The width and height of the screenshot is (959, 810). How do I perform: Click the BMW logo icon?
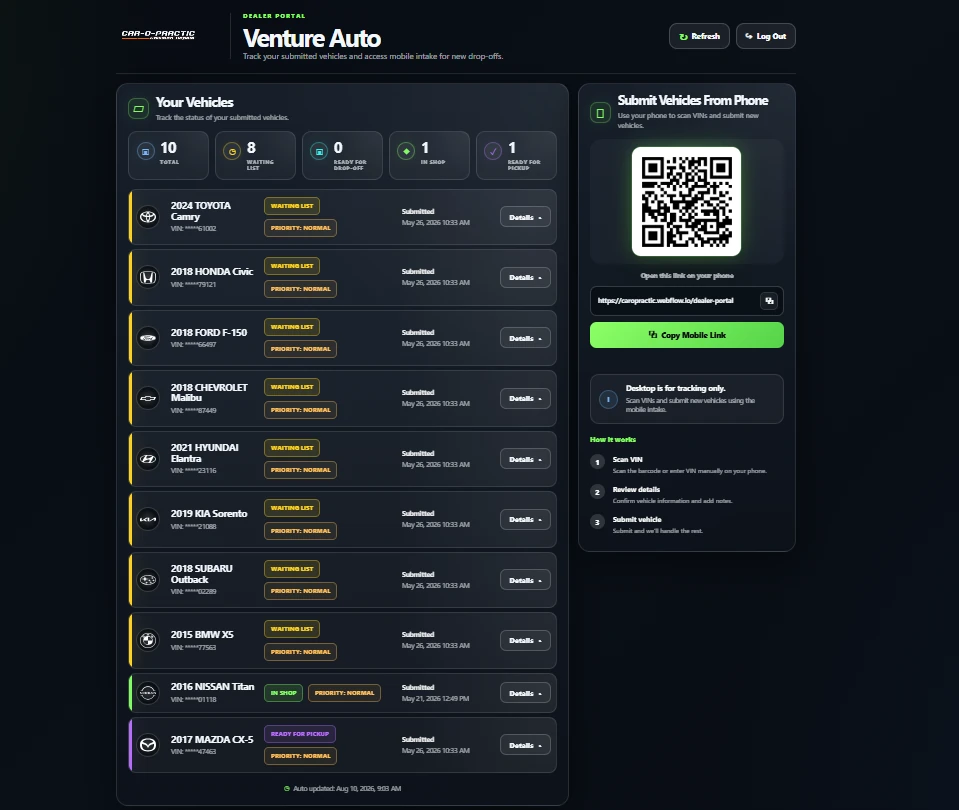148,641
